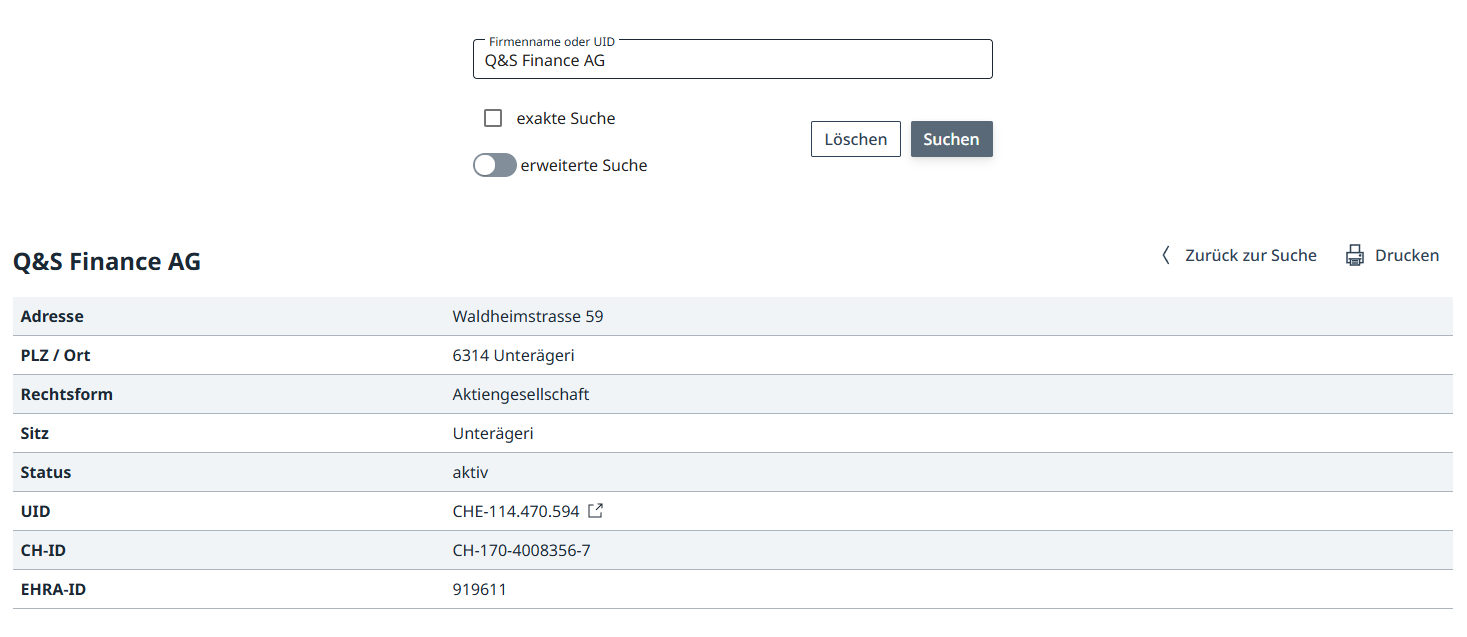
Task: Click the EHRA-ID number 919611
Action: [479, 589]
